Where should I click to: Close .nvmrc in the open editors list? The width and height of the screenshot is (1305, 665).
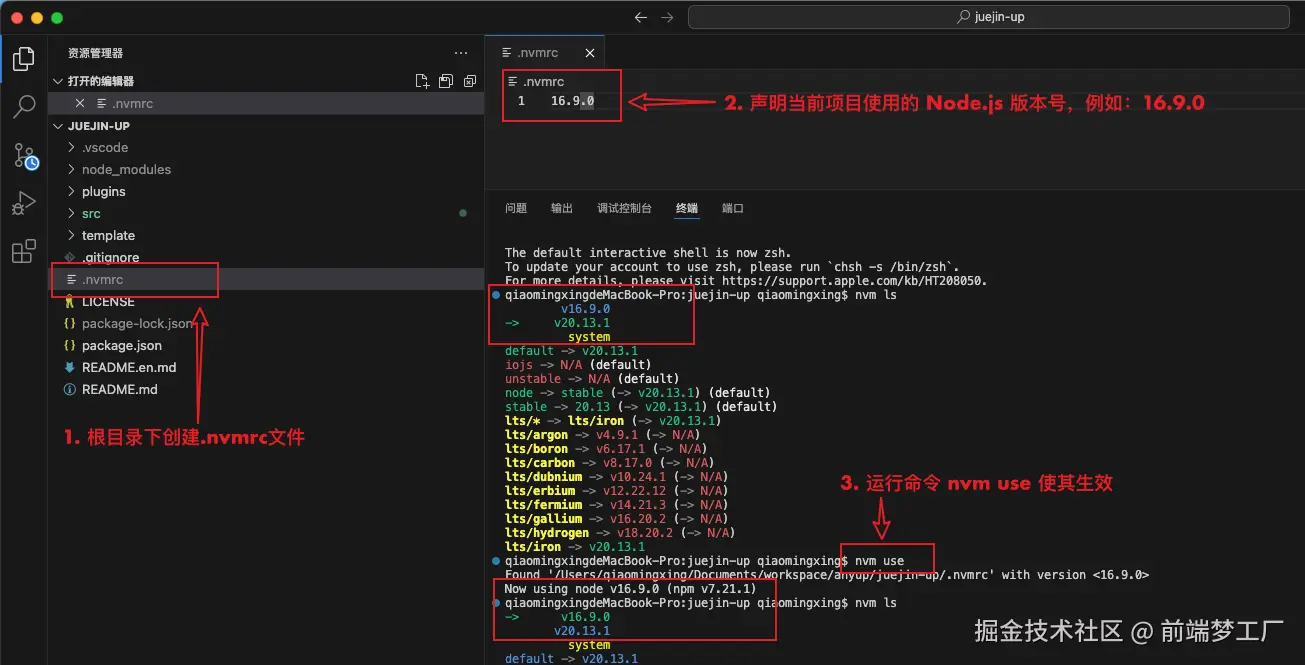tap(80, 104)
